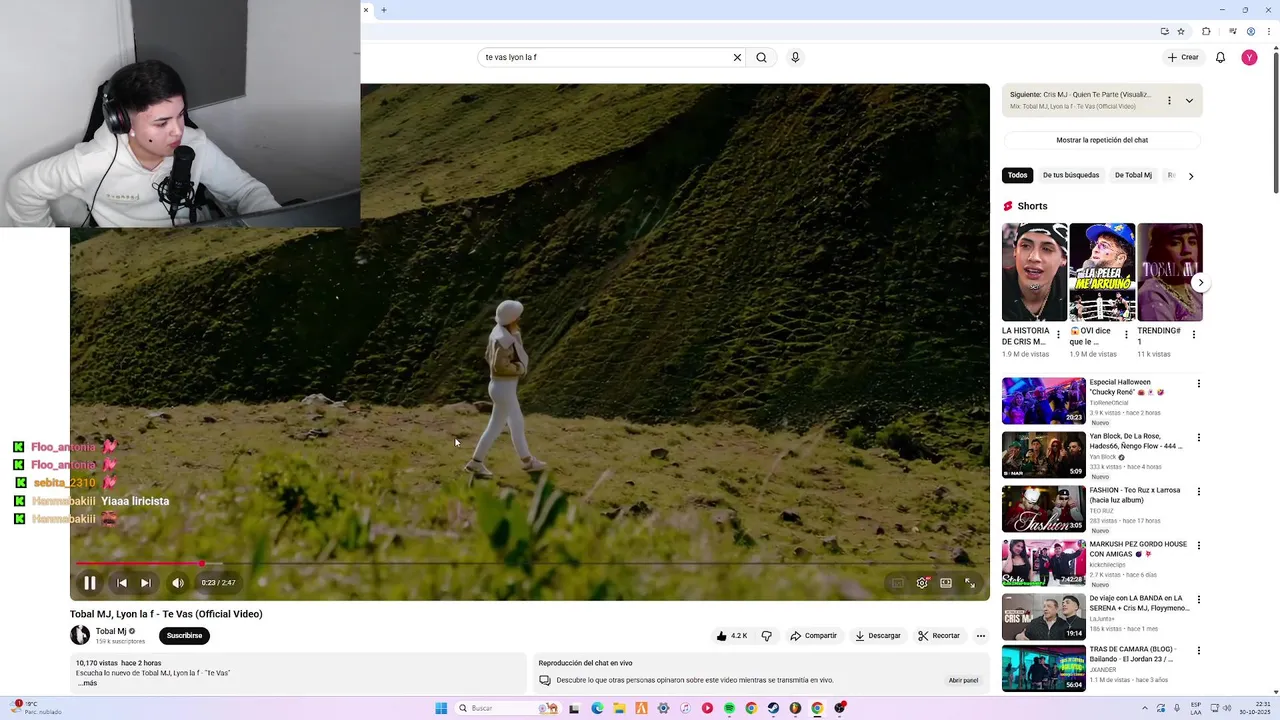This screenshot has height=720, width=1280.
Task: Open the account avatar menu
Action: (x=1249, y=57)
